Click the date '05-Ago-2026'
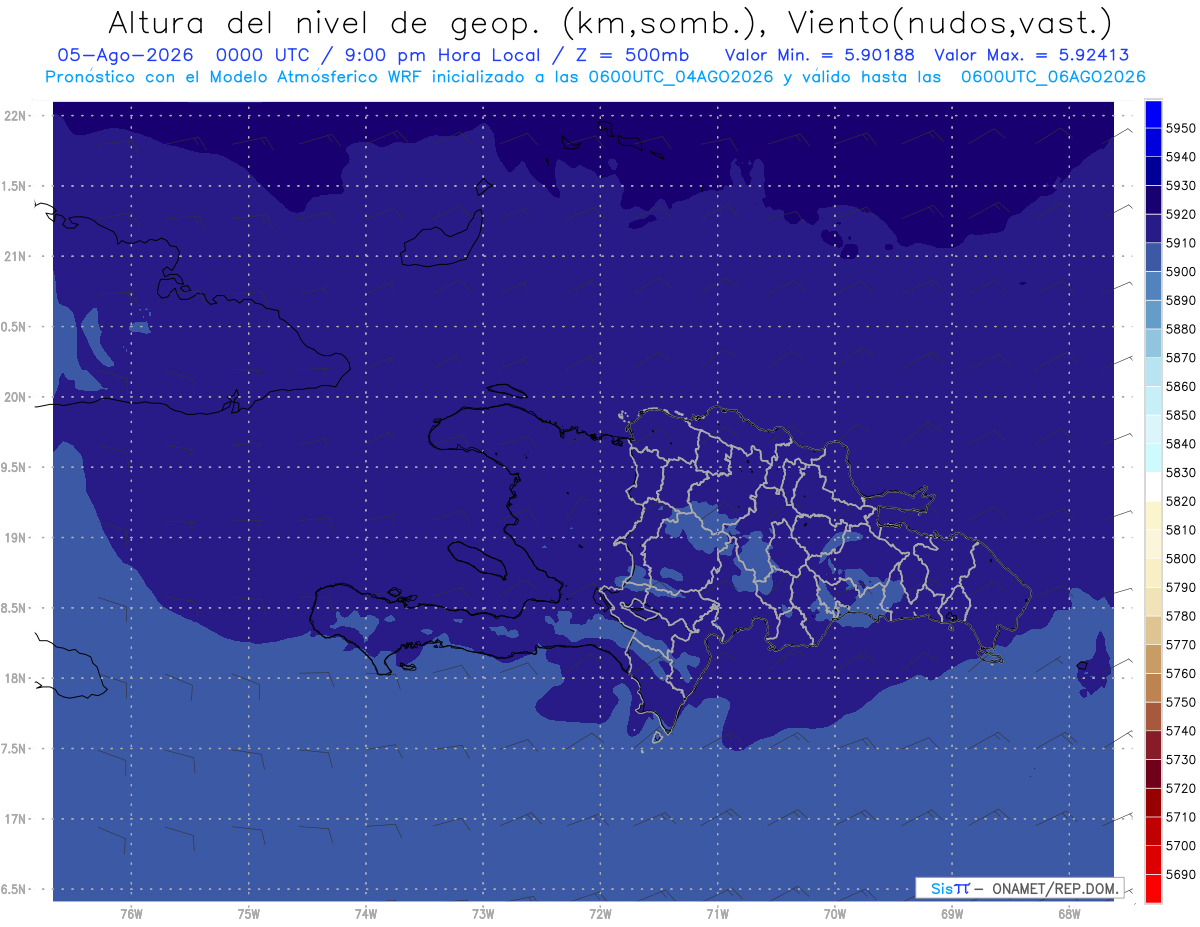This screenshot has height=927, width=1200. point(126,55)
